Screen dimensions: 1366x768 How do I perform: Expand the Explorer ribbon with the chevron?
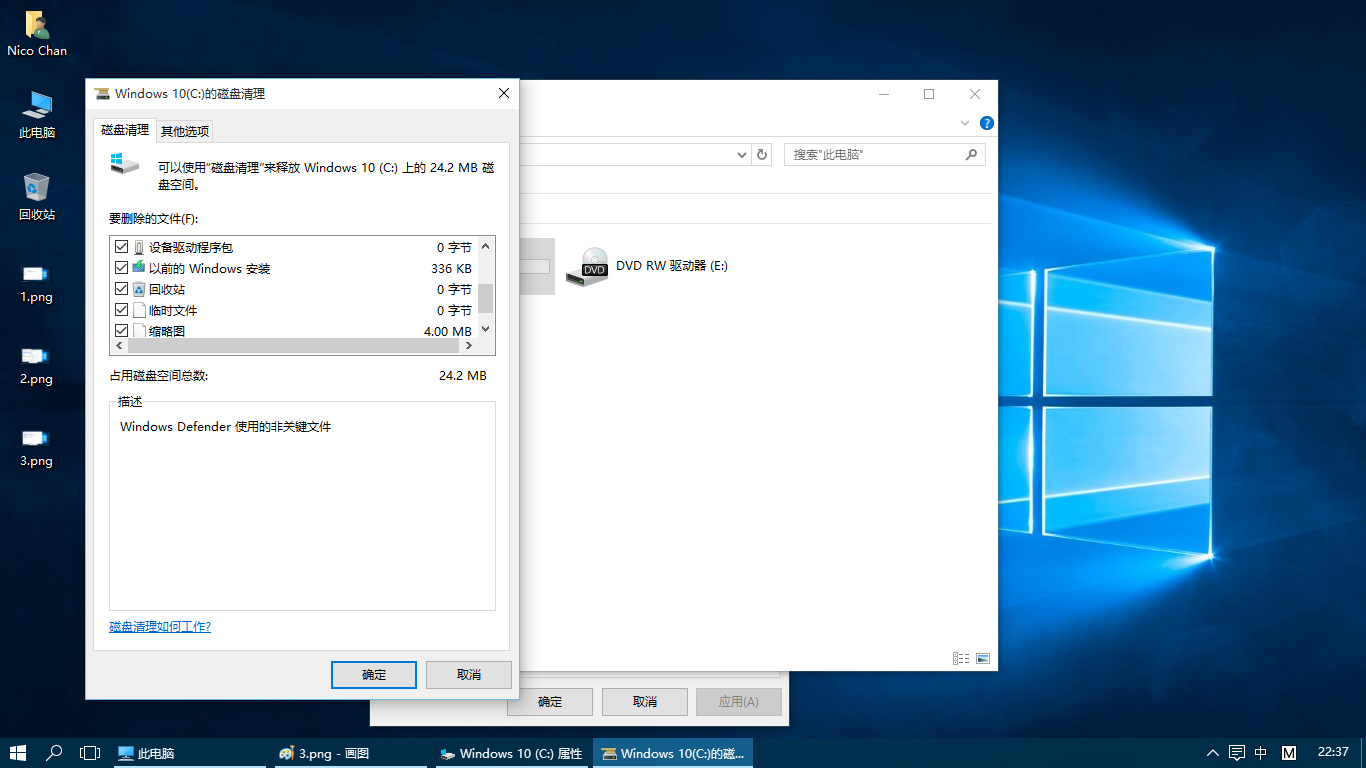965,123
